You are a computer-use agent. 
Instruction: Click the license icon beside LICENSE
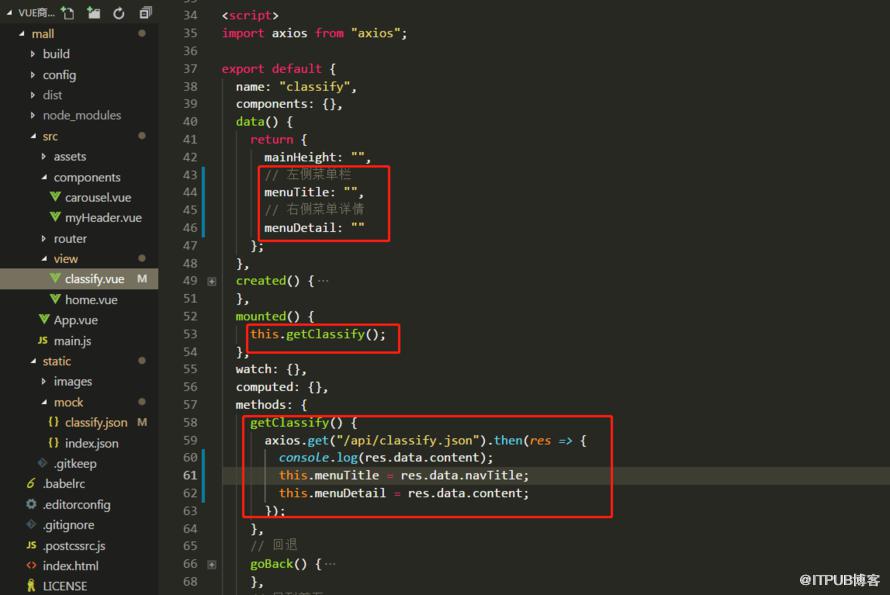point(31,586)
